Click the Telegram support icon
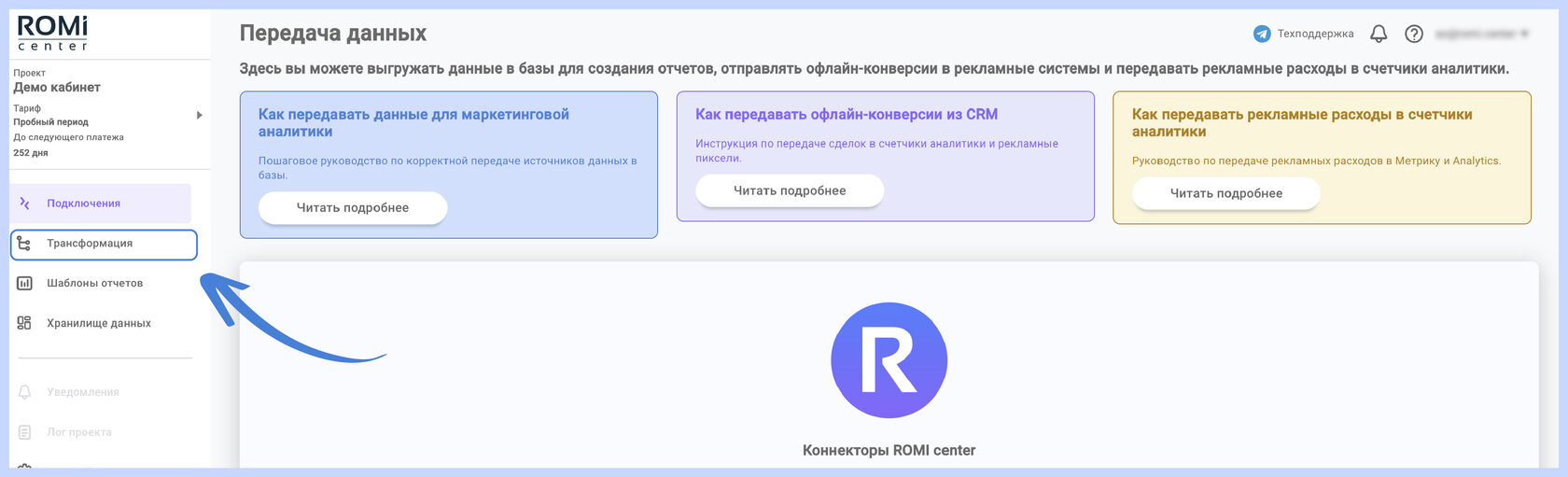The height and width of the screenshot is (477, 1568). (x=1262, y=34)
